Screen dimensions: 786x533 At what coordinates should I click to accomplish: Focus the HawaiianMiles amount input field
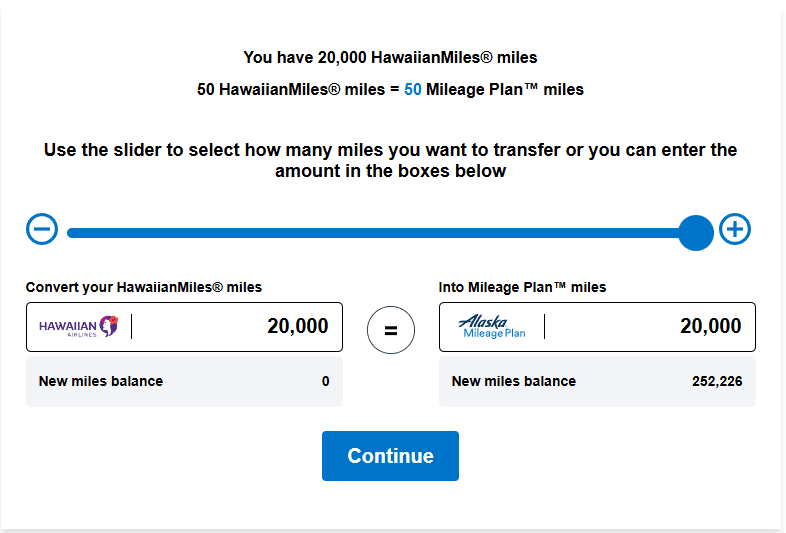pos(240,327)
